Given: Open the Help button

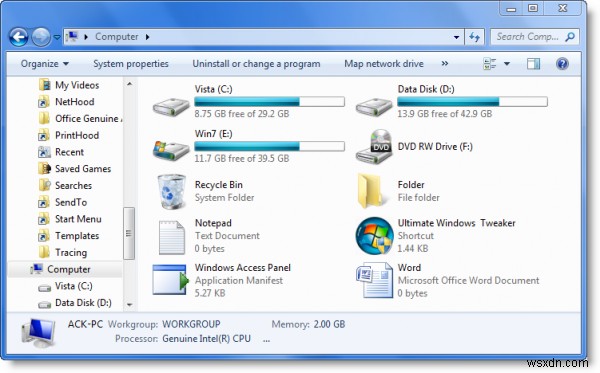Looking at the screenshot, I should coord(562,64).
